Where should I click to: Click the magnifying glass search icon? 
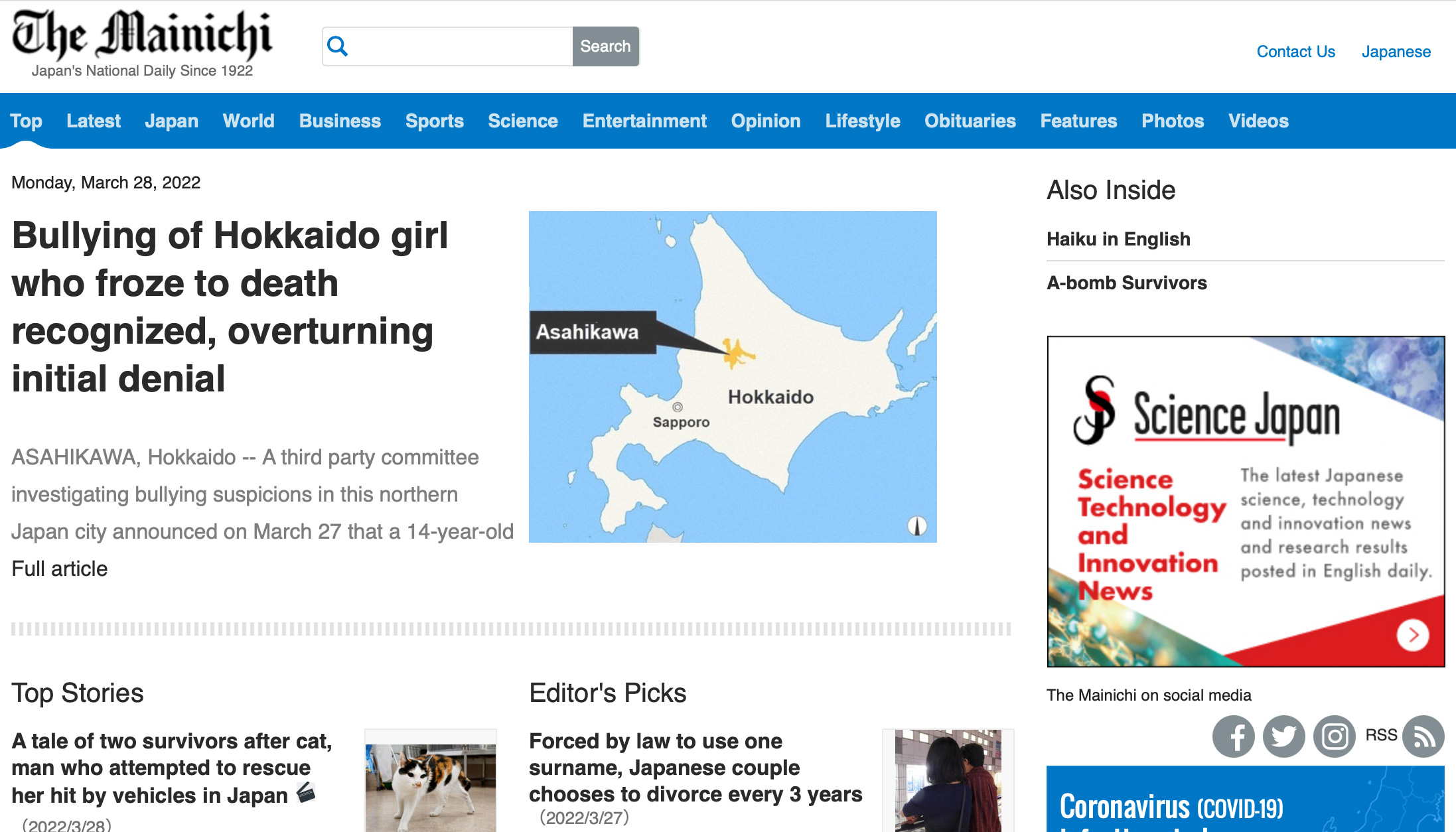[338, 46]
